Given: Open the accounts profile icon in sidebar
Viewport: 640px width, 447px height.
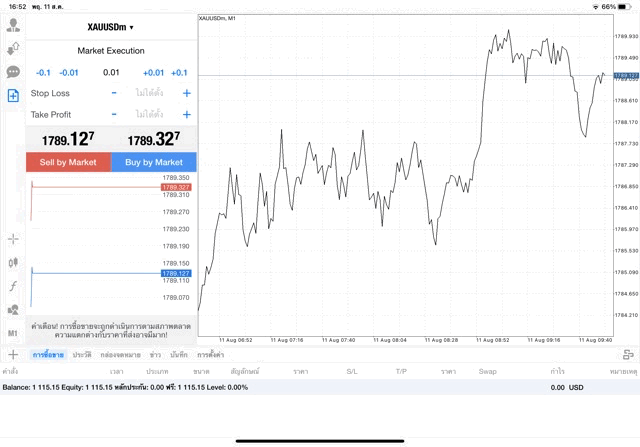Looking at the screenshot, I should (13, 25).
